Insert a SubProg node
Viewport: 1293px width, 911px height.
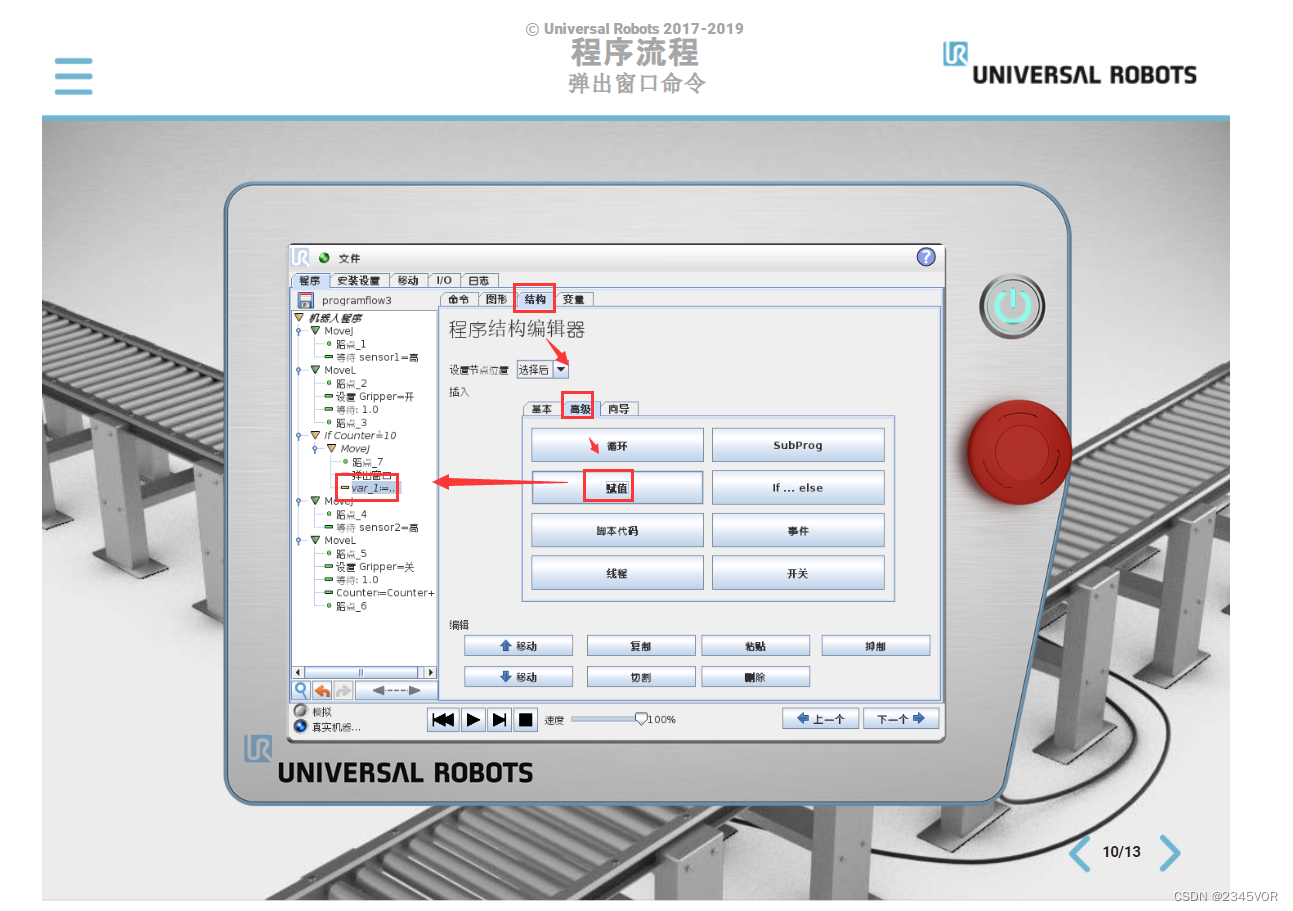tap(798, 445)
